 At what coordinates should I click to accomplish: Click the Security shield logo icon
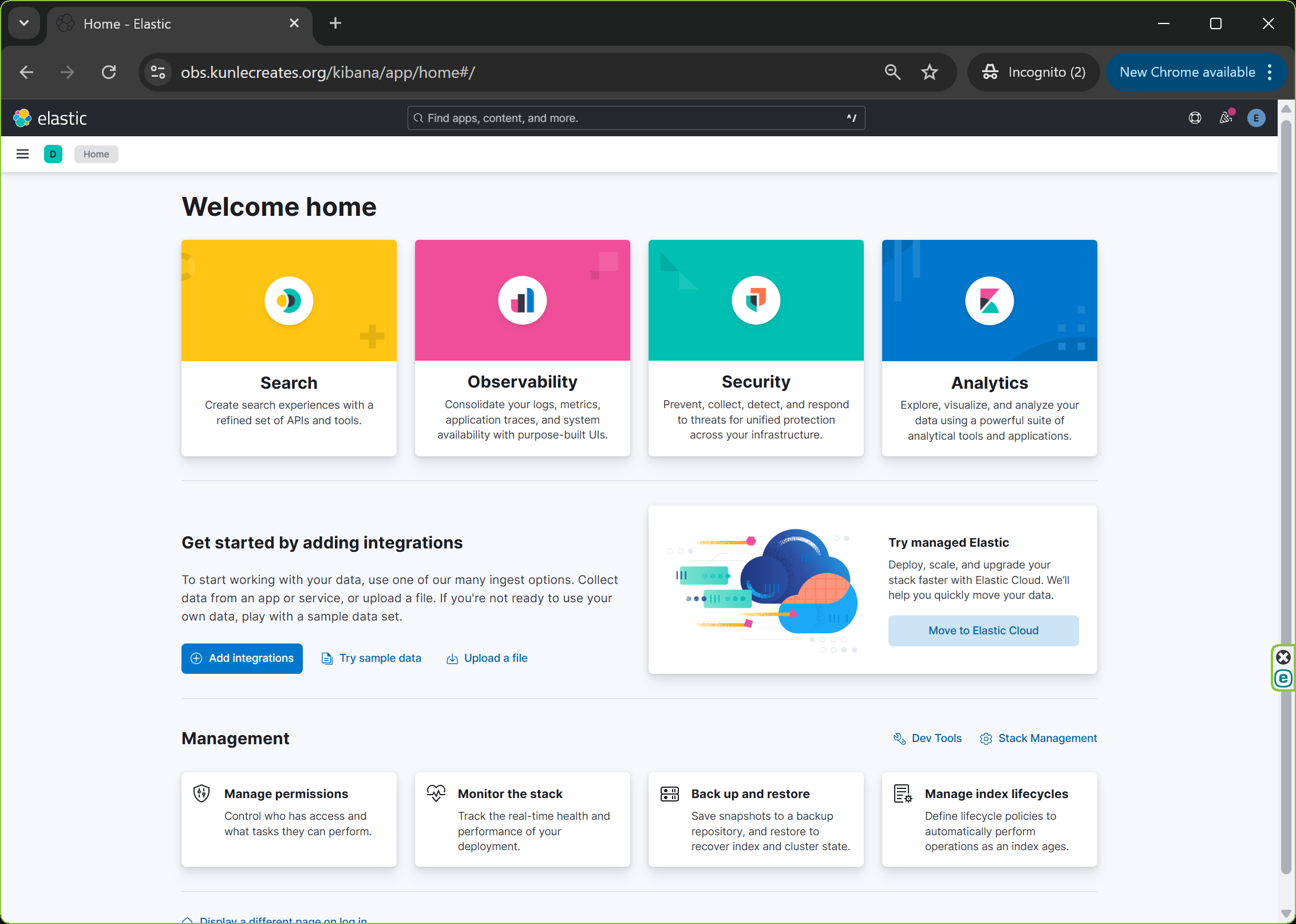click(x=756, y=301)
